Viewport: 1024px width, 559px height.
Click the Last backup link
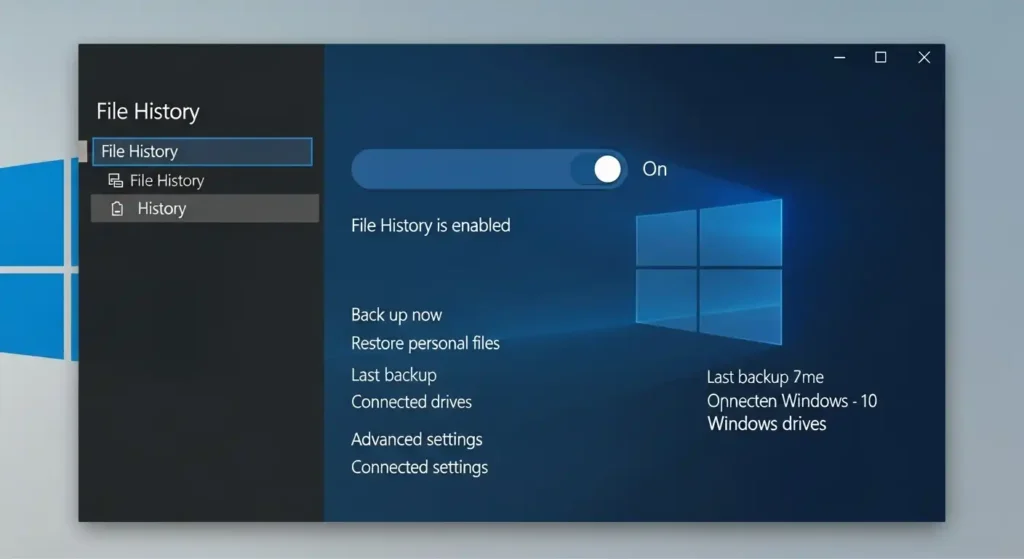(394, 375)
